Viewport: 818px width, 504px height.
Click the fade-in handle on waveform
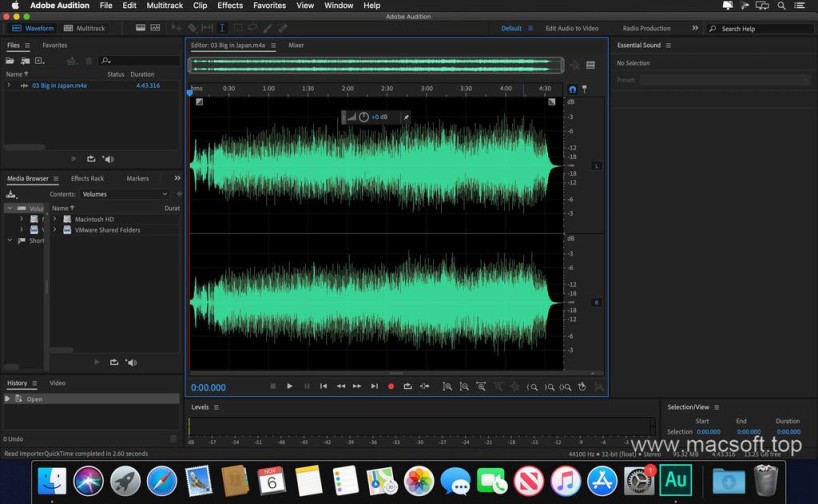[x=199, y=102]
